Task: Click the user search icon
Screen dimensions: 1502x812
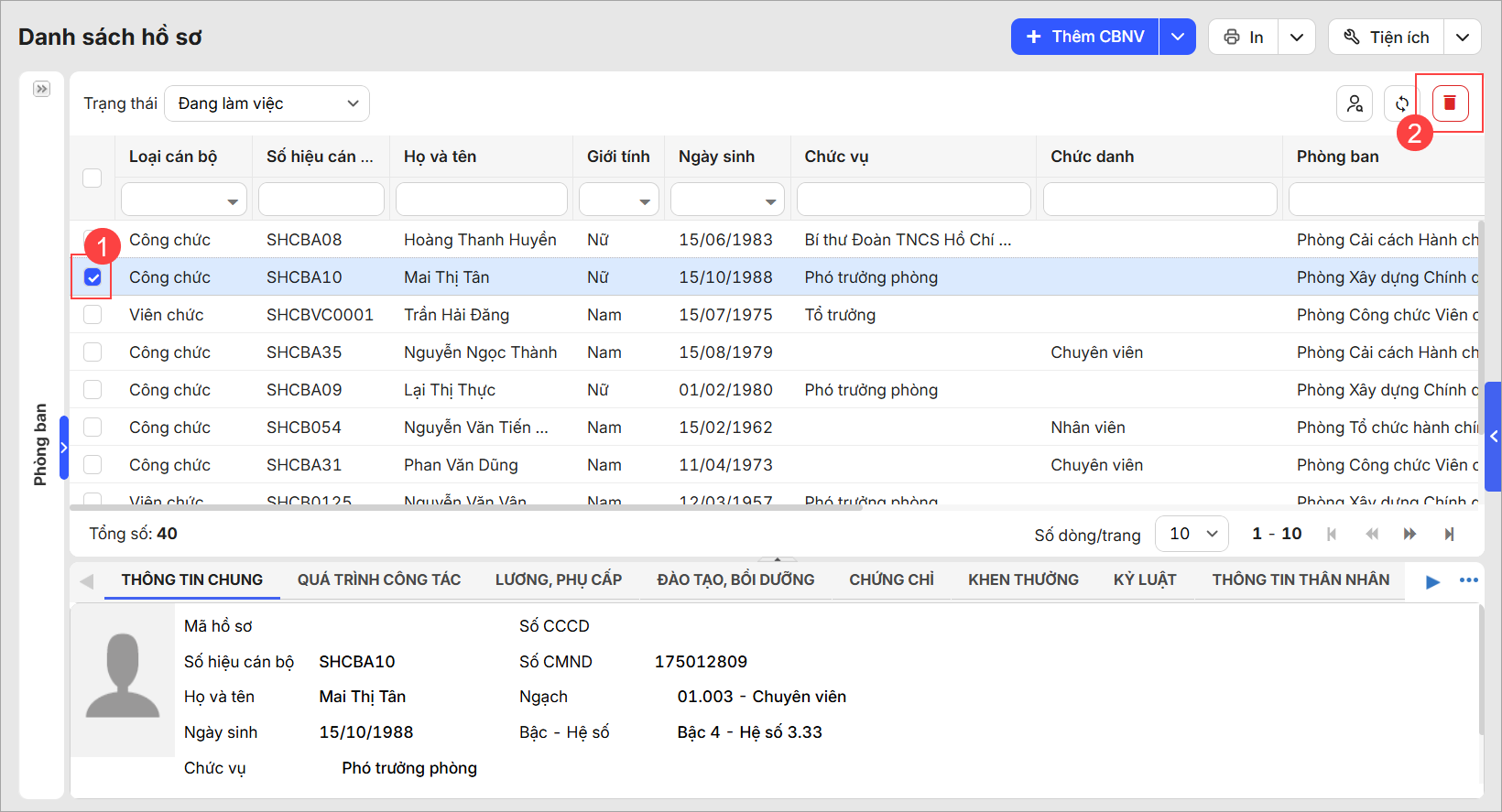Action: tap(1355, 103)
